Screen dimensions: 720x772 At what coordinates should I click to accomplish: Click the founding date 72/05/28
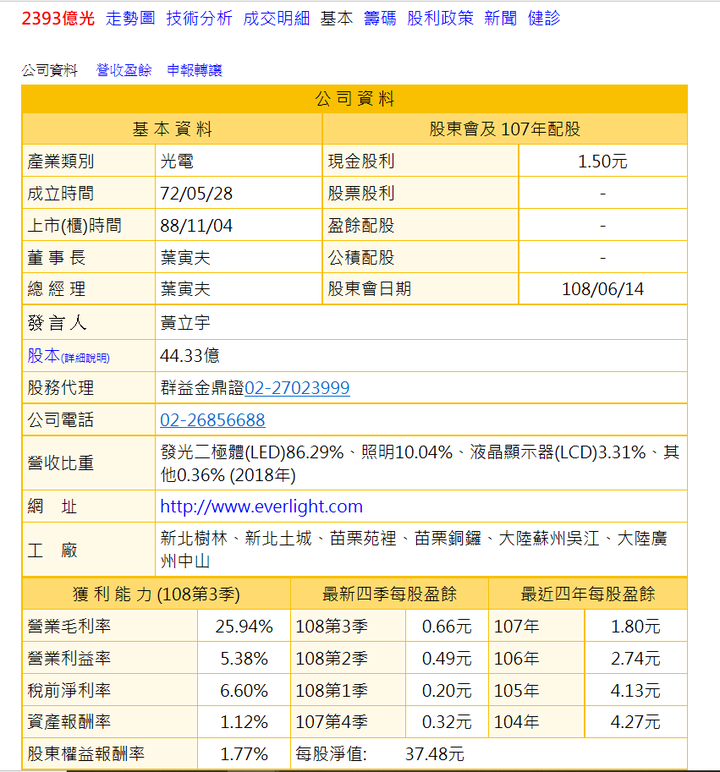point(196,193)
